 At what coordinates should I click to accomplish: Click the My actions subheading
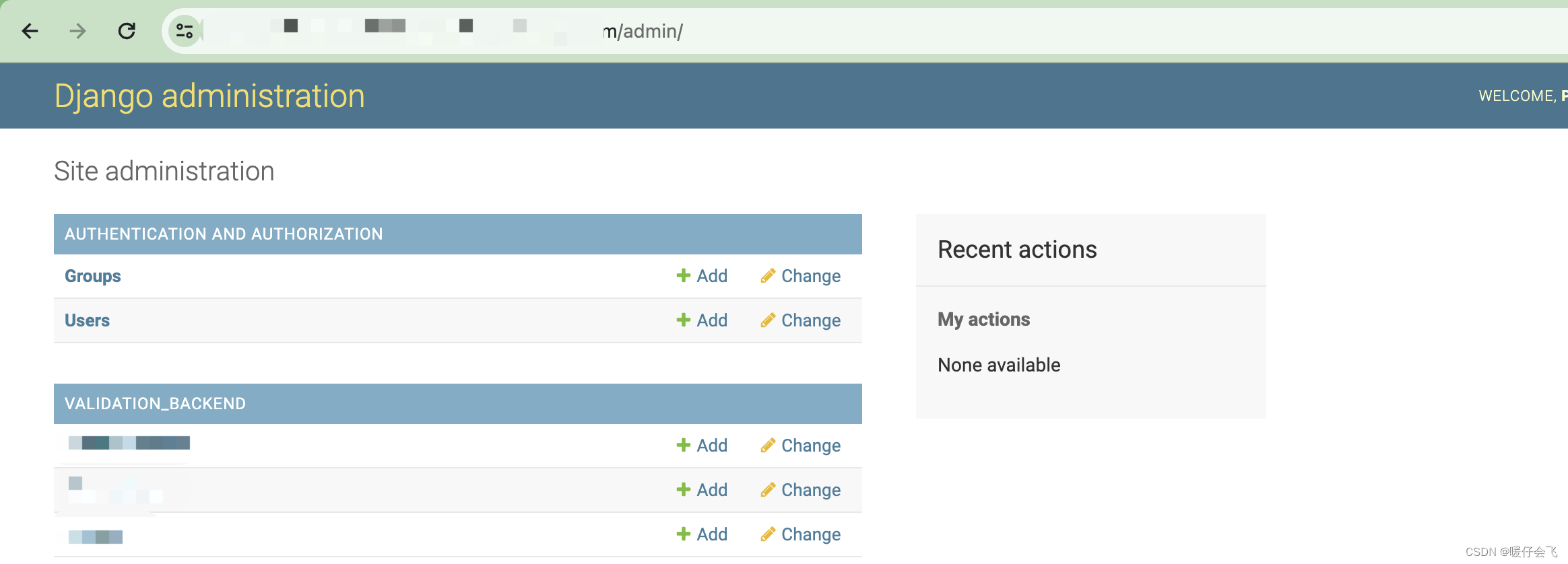(983, 319)
